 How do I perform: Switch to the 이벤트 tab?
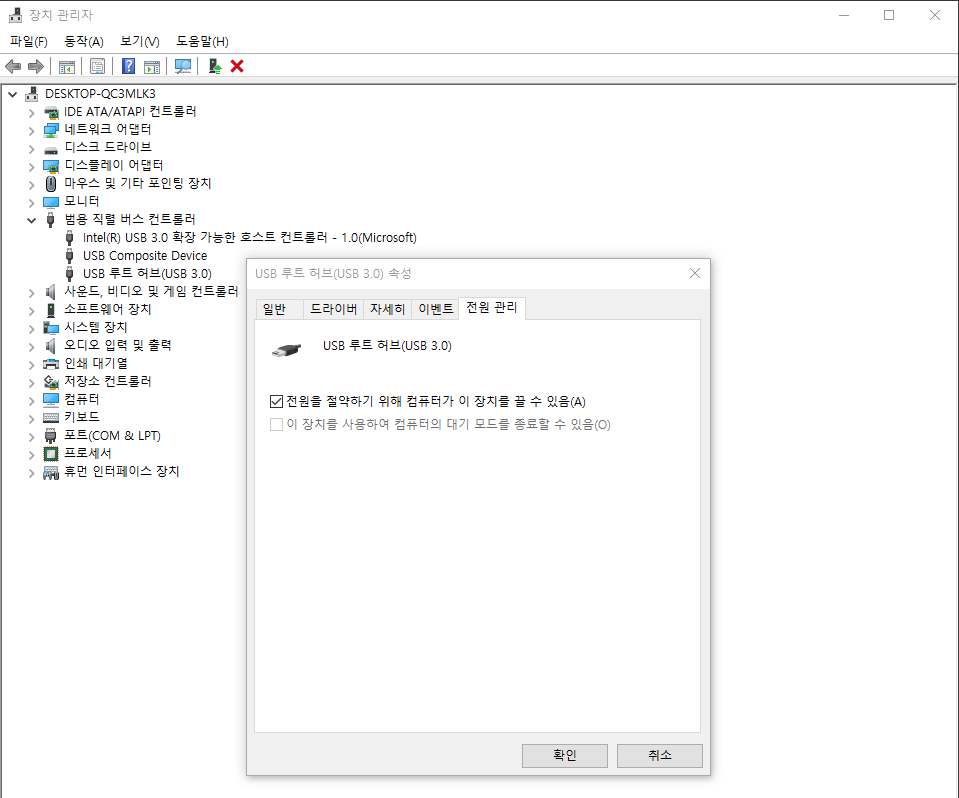[x=435, y=309]
